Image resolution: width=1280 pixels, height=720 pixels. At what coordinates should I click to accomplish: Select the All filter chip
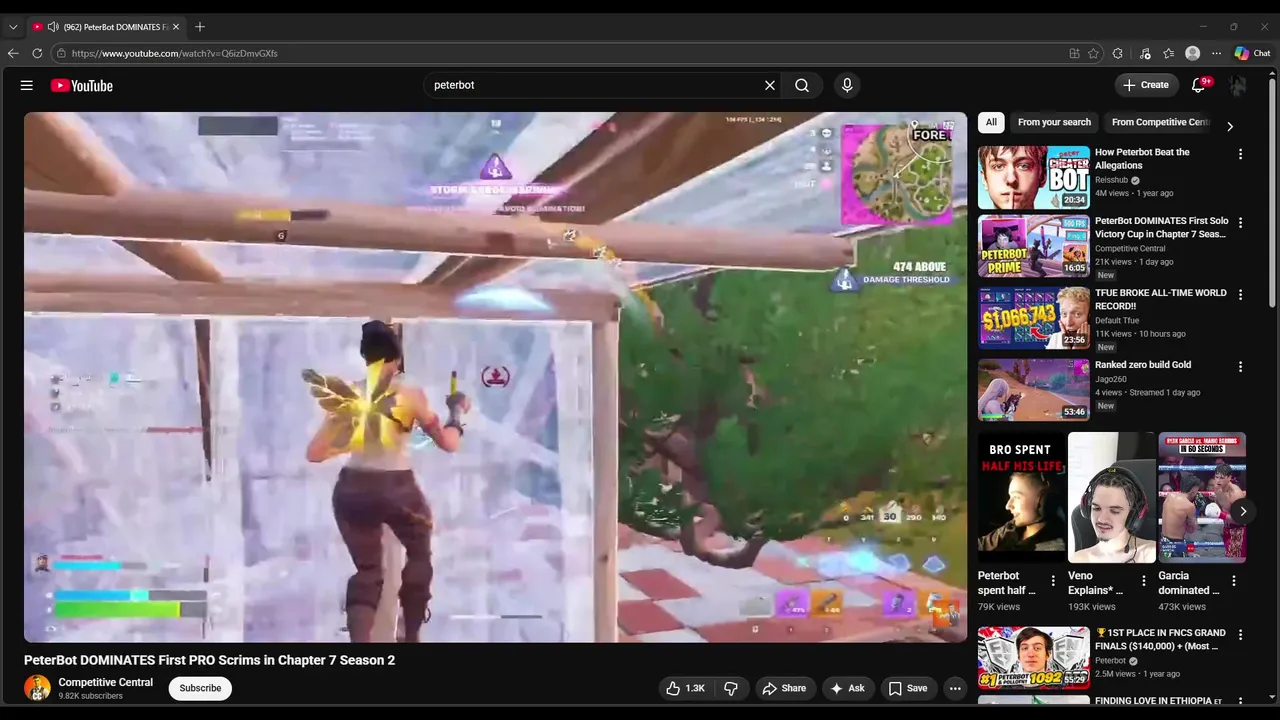[991, 122]
